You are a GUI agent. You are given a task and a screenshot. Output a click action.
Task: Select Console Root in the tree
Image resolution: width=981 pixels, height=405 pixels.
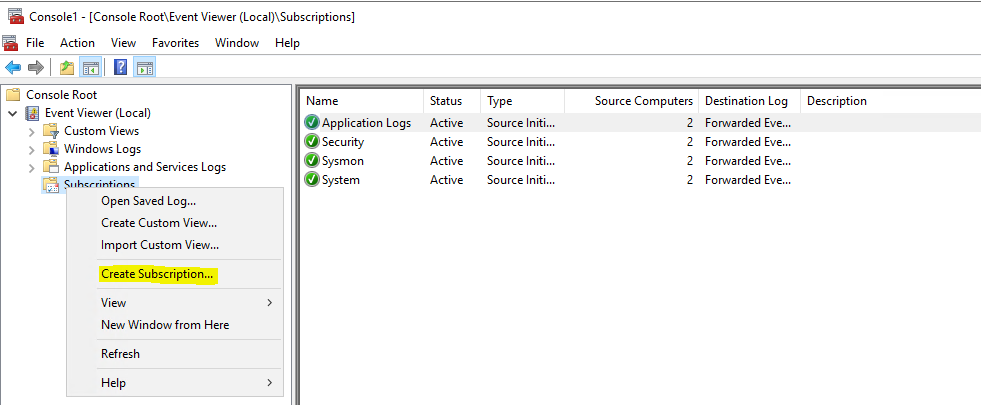61,95
